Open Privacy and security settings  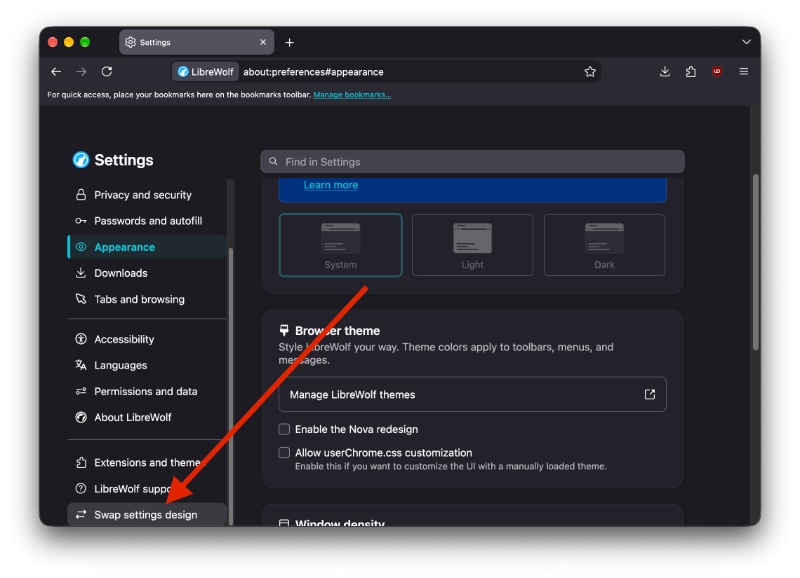pos(146,195)
